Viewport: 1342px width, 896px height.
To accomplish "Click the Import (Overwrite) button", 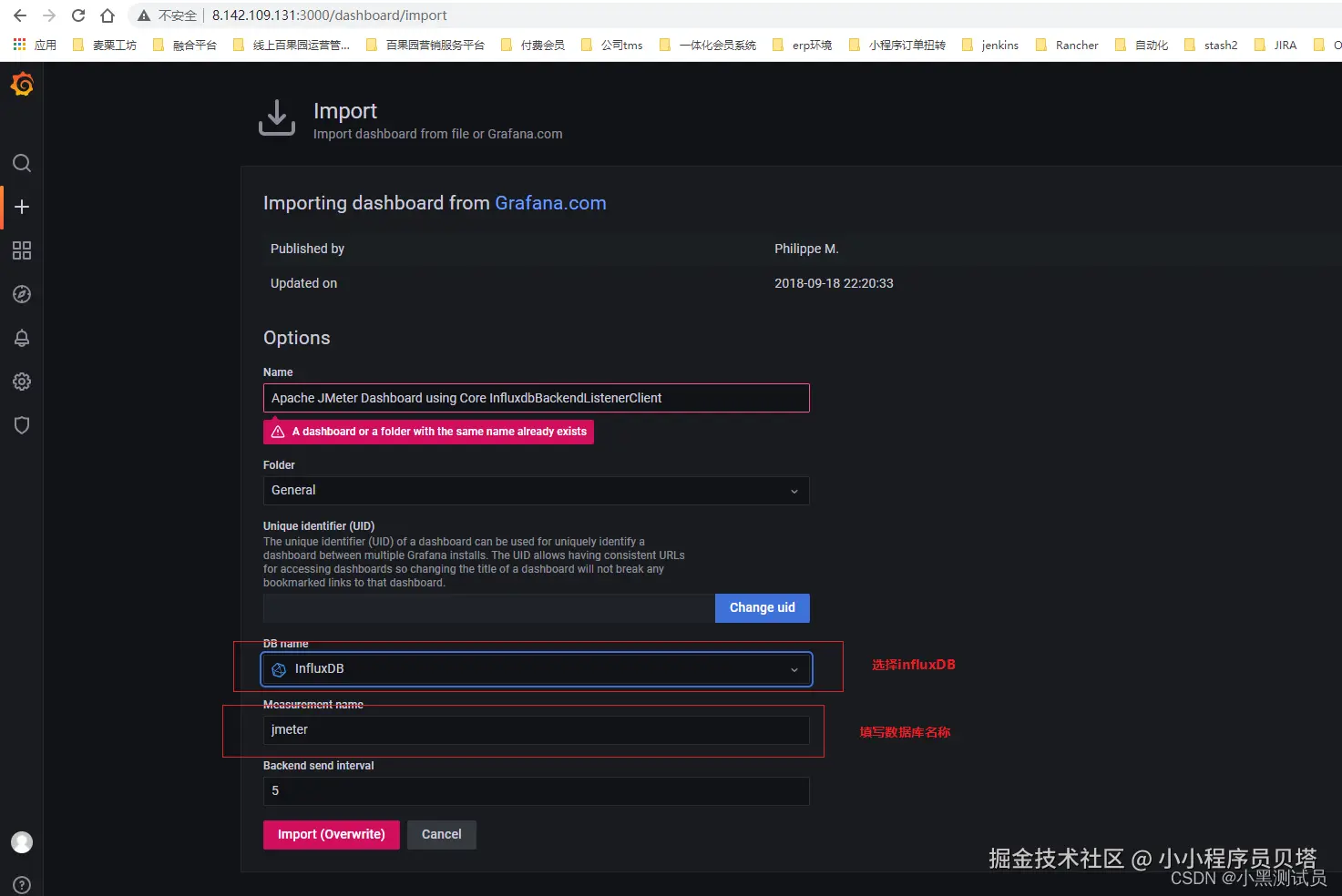I will pos(332,835).
